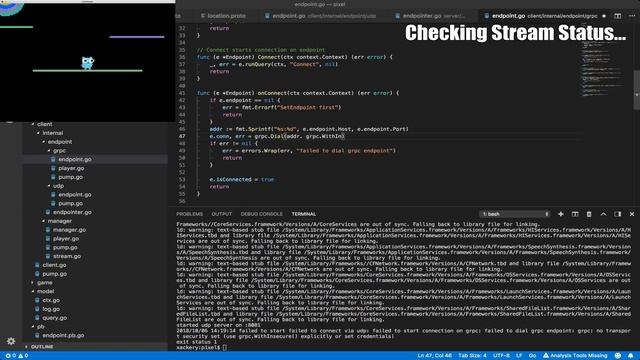640x360 pixels.
Task: Switch to the endpoint.go udp tab
Action: [x=324, y=16]
